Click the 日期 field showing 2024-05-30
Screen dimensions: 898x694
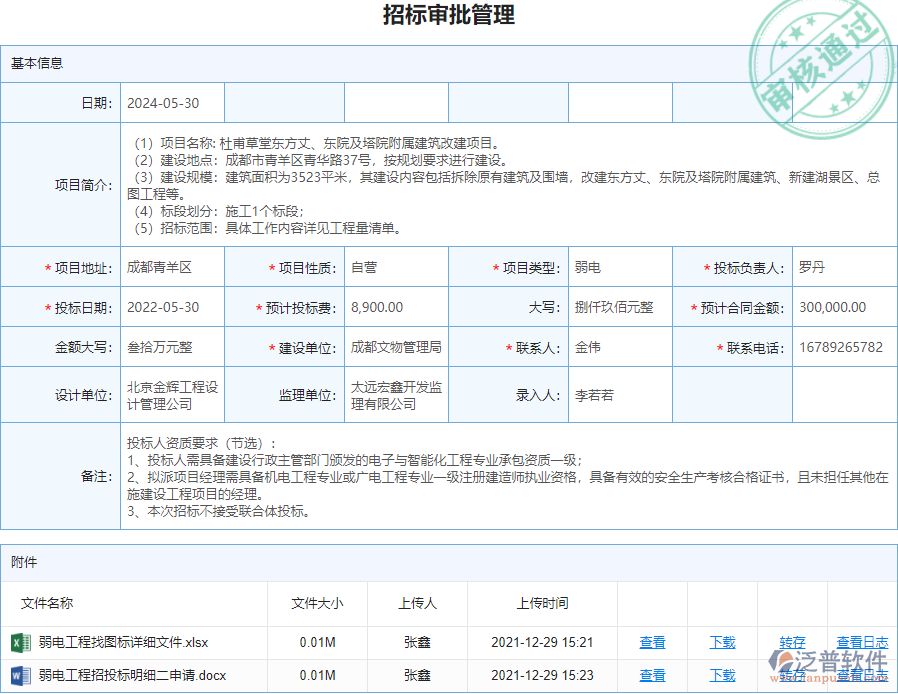pyautogui.click(x=172, y=101)
